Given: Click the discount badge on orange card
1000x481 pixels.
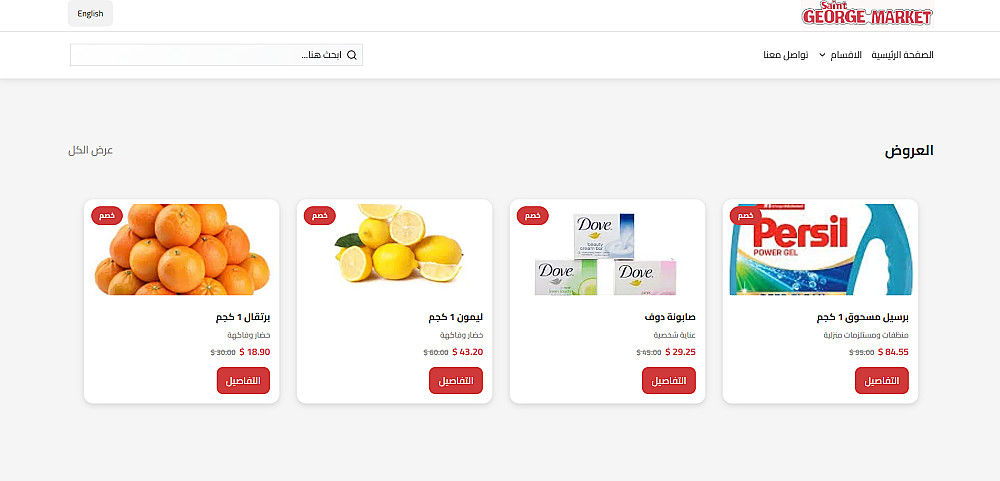Looking at the screenshot, I should [106, 215].
